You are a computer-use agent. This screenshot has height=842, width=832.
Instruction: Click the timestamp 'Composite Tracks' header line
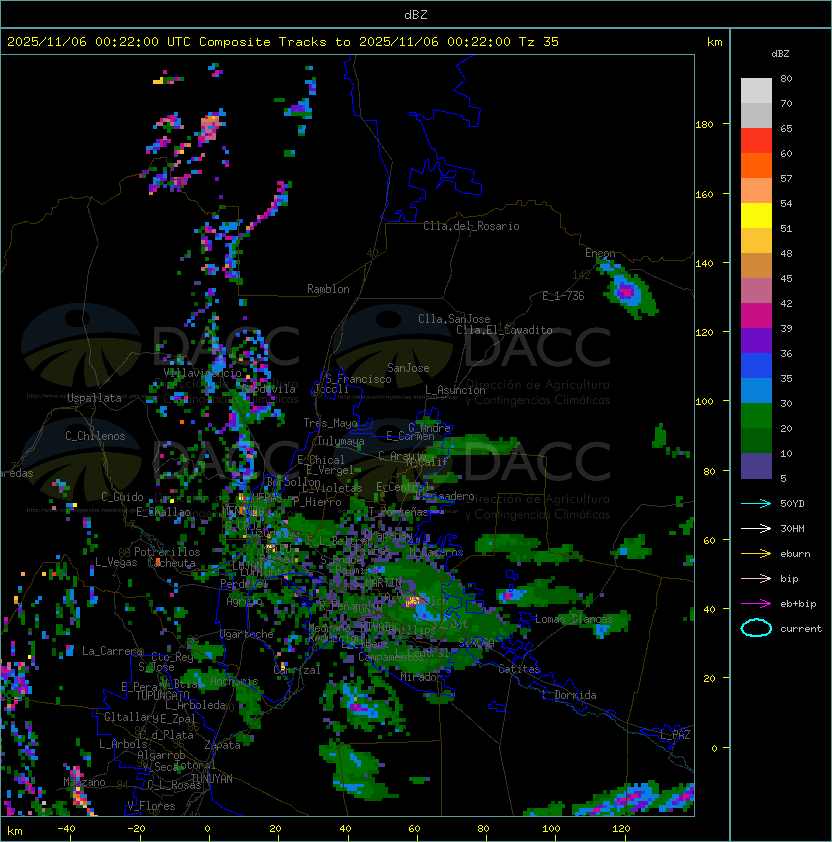tap(283, 42)
